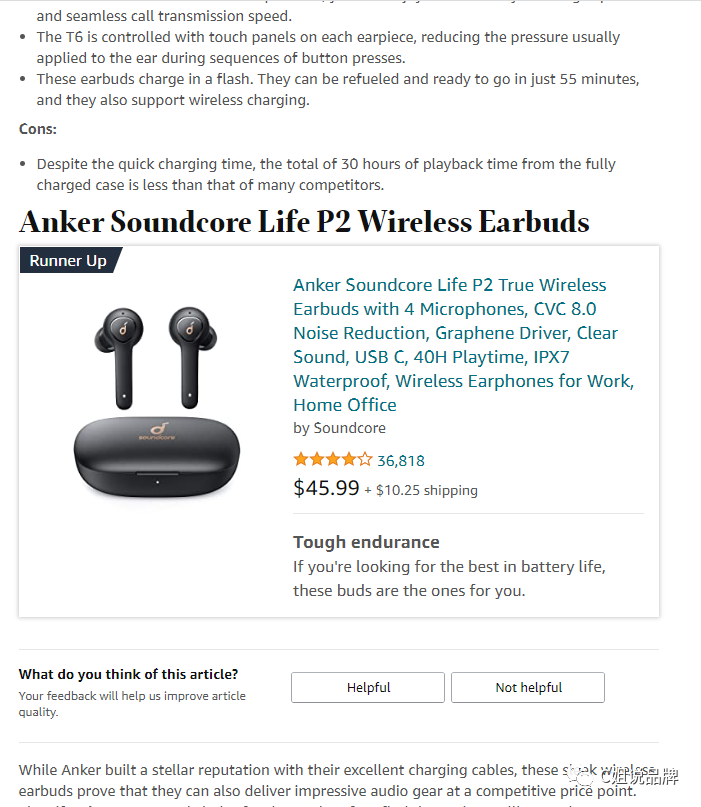Click the charging case in the product image
This screenshot has width=701, height=807.
click(x=157, y=457)
